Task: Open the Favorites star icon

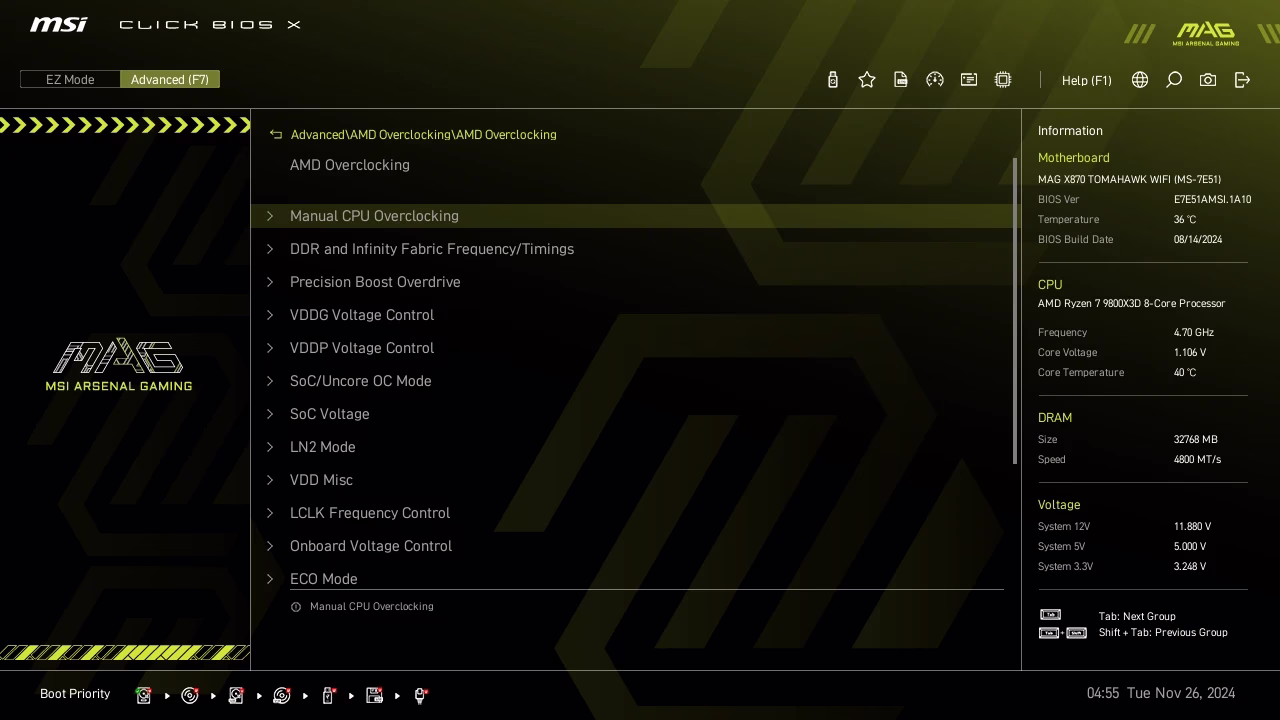Action: coord(867,80)
